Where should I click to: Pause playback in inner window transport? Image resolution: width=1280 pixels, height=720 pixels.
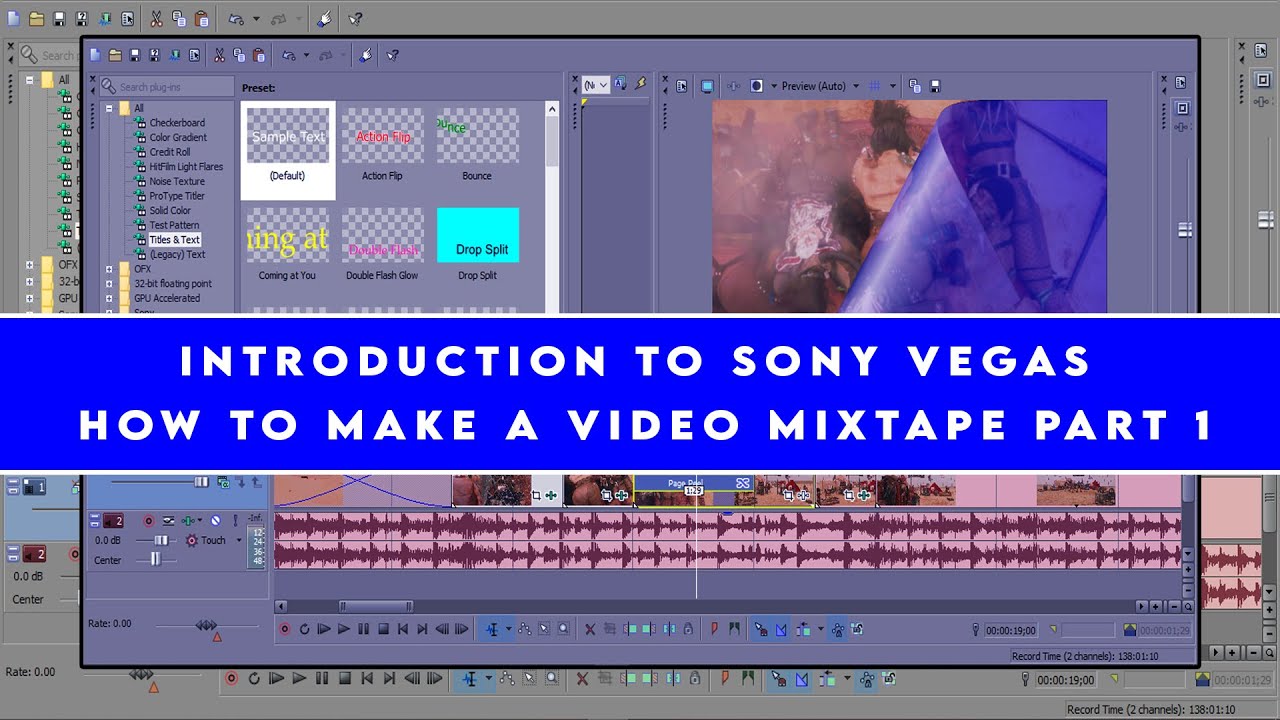tap(363, 629)
